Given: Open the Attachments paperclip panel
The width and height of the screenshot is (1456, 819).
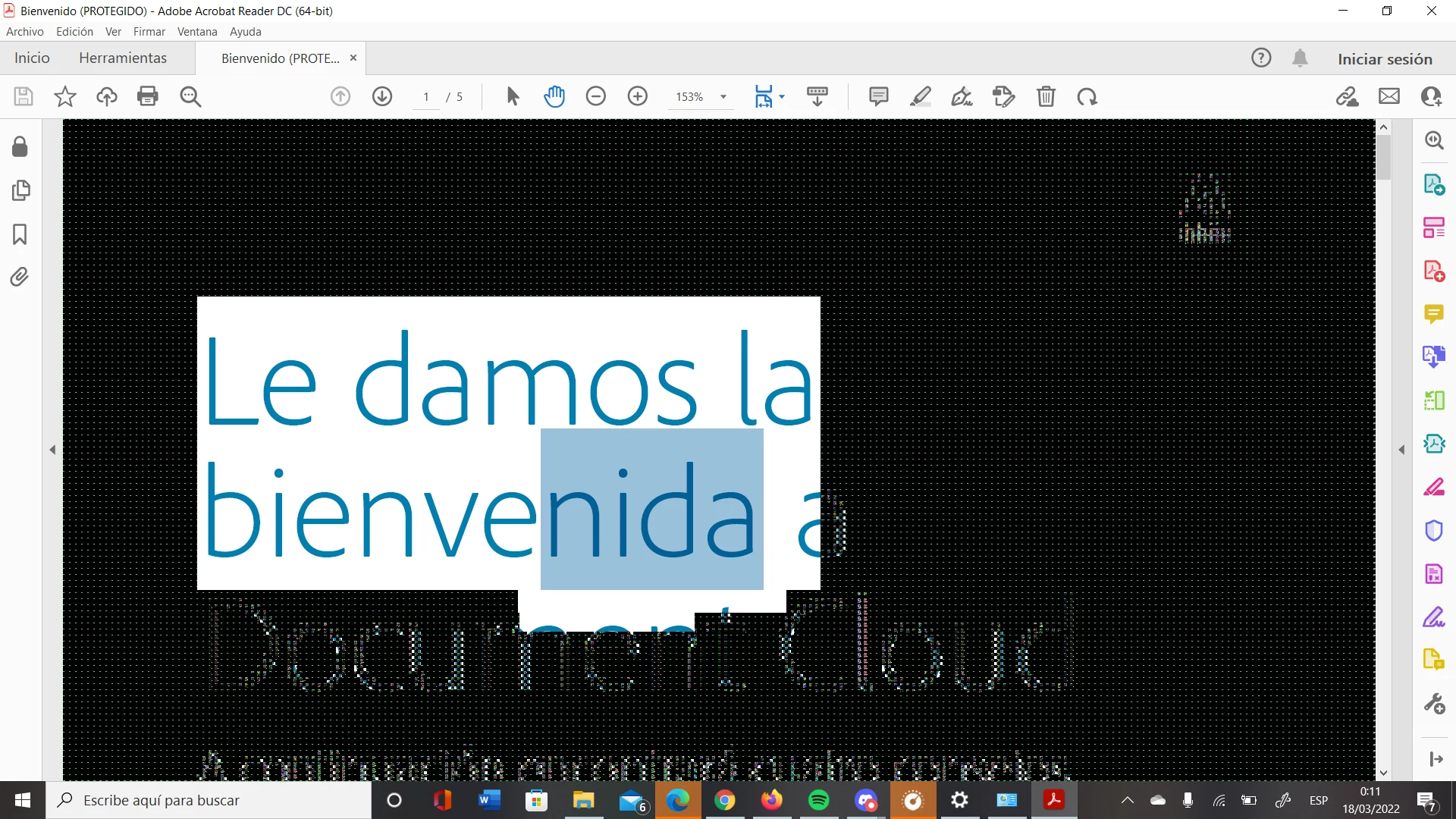Looking at the screenshot, I should 20,277.
